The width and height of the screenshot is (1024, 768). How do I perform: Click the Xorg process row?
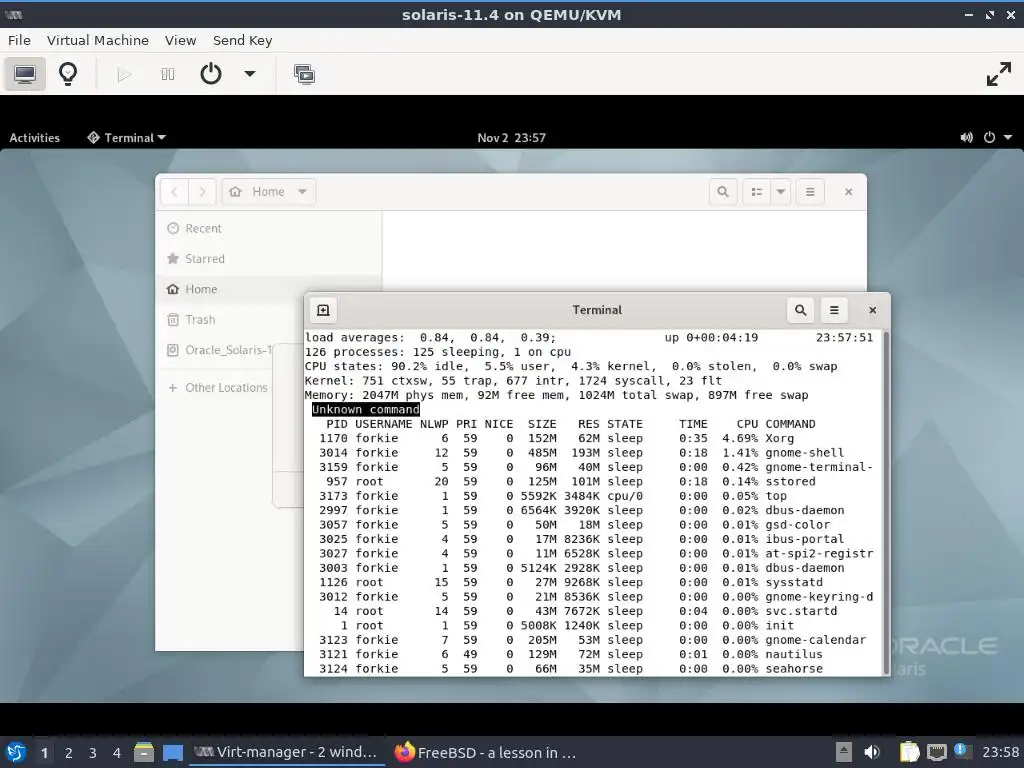(x=588, y=438)
